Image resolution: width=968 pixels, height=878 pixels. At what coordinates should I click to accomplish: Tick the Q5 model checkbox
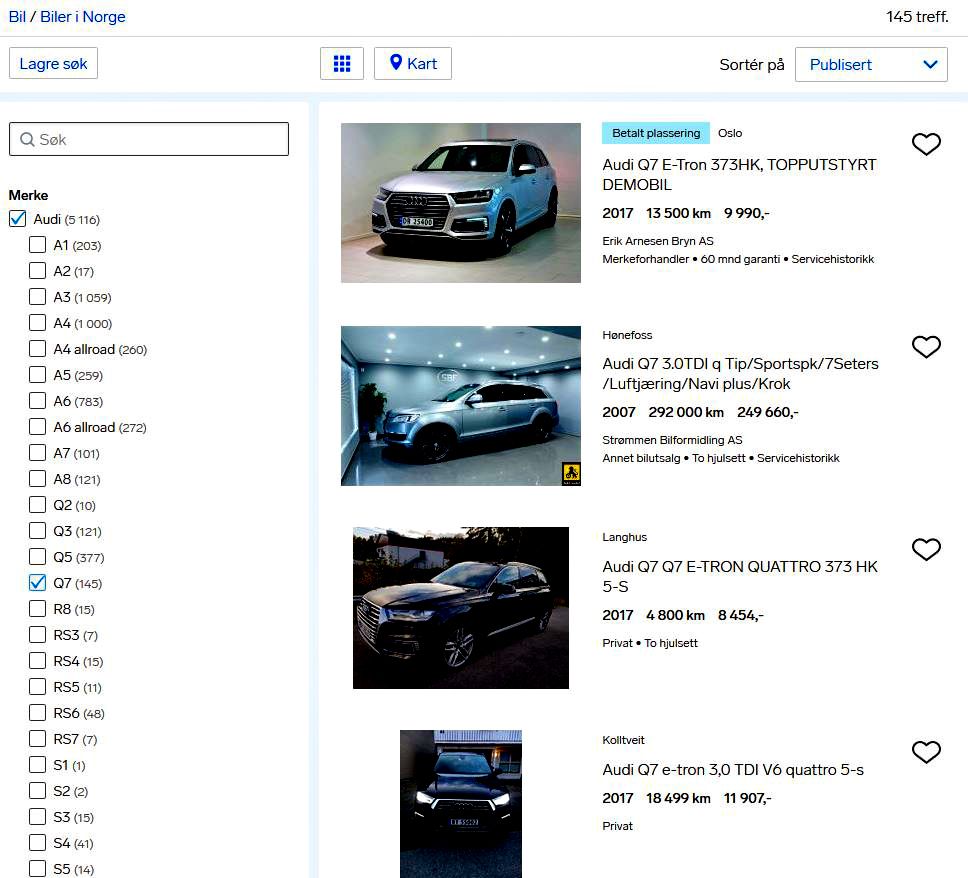(x=38, y=557)
